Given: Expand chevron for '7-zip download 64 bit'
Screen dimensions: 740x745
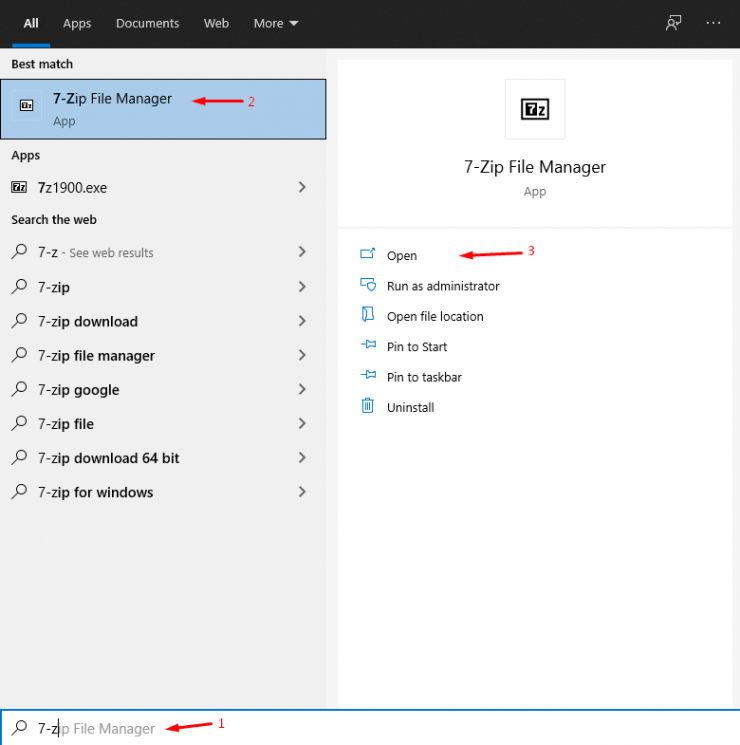Looking at the screenshot, I should (302, 458).
